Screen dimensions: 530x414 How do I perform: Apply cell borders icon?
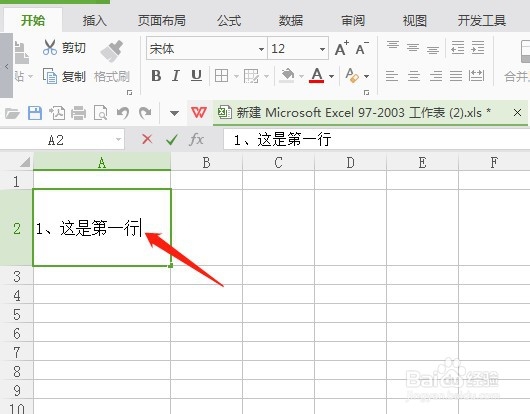(x=221, y=76)
